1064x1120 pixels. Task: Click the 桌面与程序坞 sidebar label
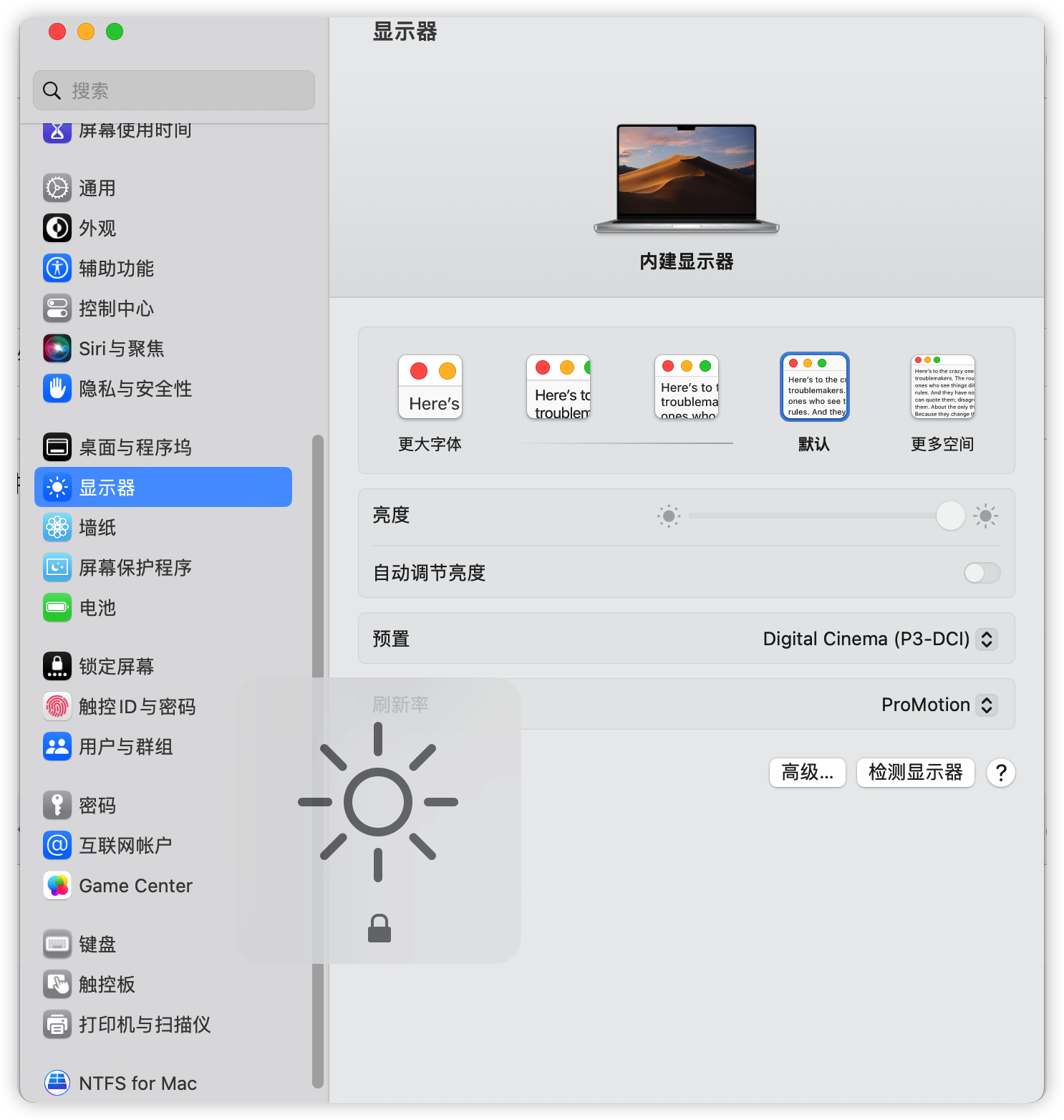(x=135, y=448)
